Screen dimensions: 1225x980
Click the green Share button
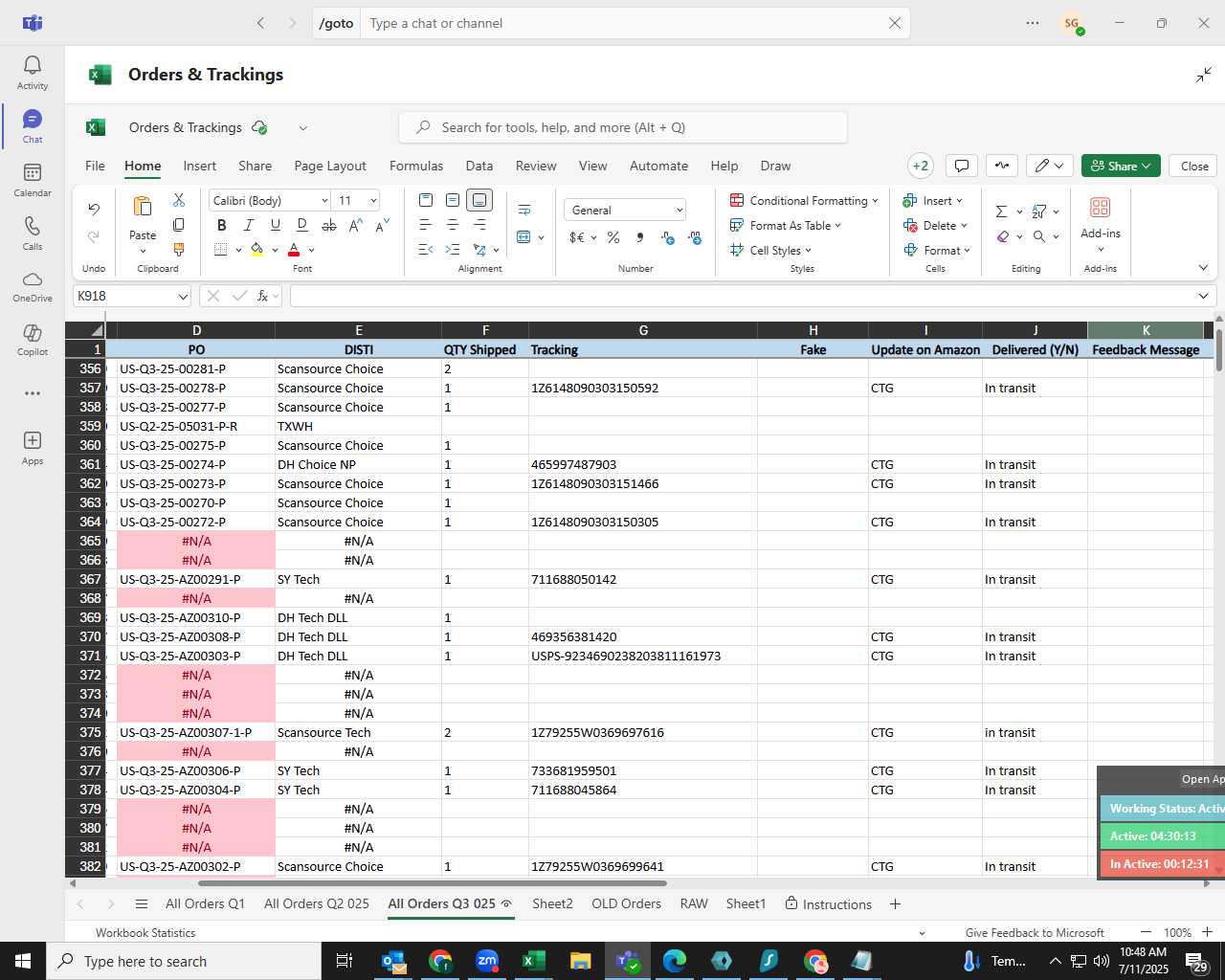(1121, 166)
